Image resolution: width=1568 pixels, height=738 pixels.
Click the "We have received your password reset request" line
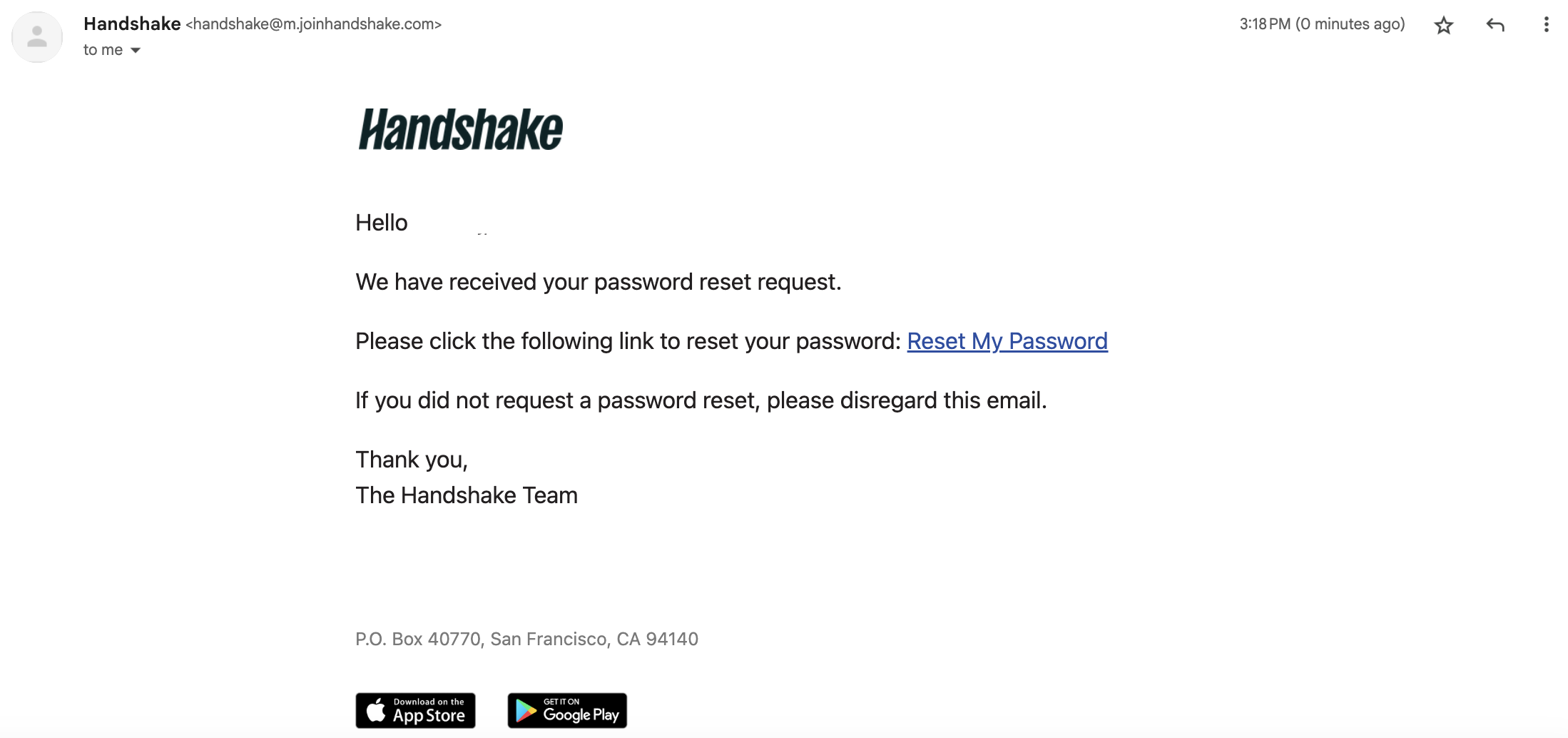point(598,282)
